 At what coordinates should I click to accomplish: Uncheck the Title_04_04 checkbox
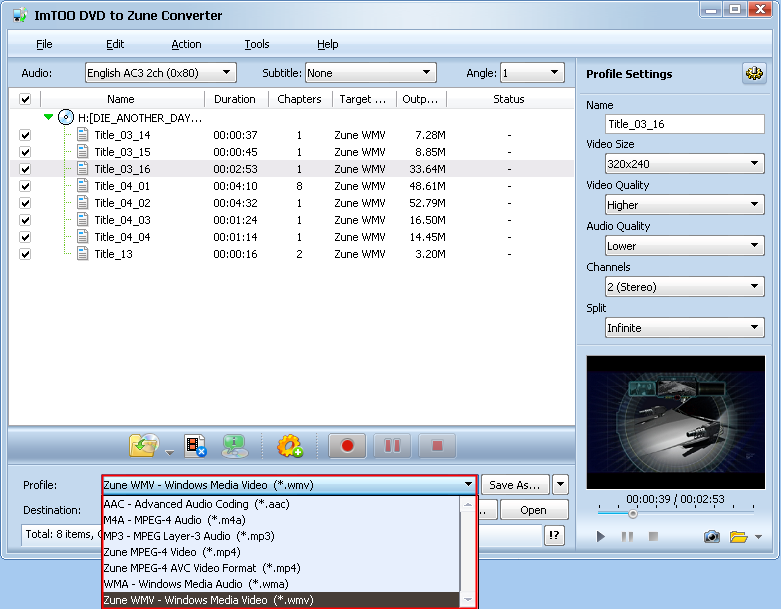click(x=25, y=237)
